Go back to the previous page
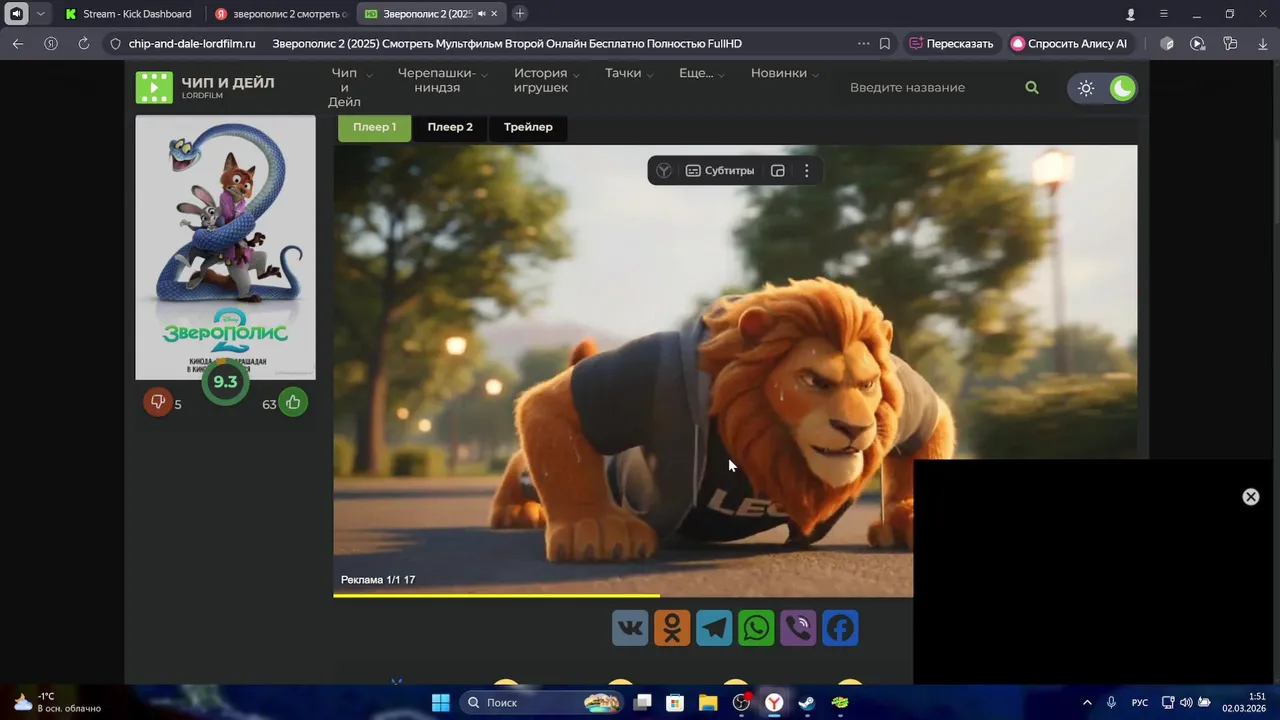 18,44
